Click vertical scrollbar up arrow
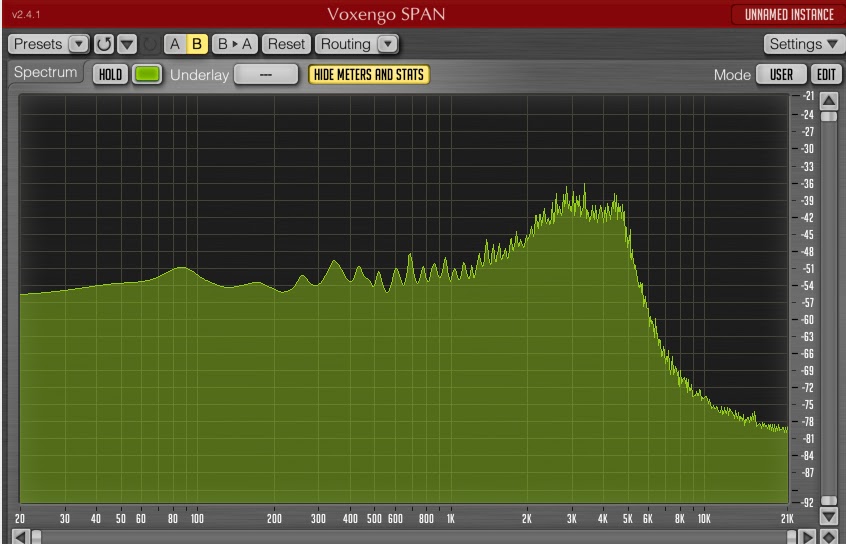Screen dimensions: 846x544 click(x=829, y=101)
